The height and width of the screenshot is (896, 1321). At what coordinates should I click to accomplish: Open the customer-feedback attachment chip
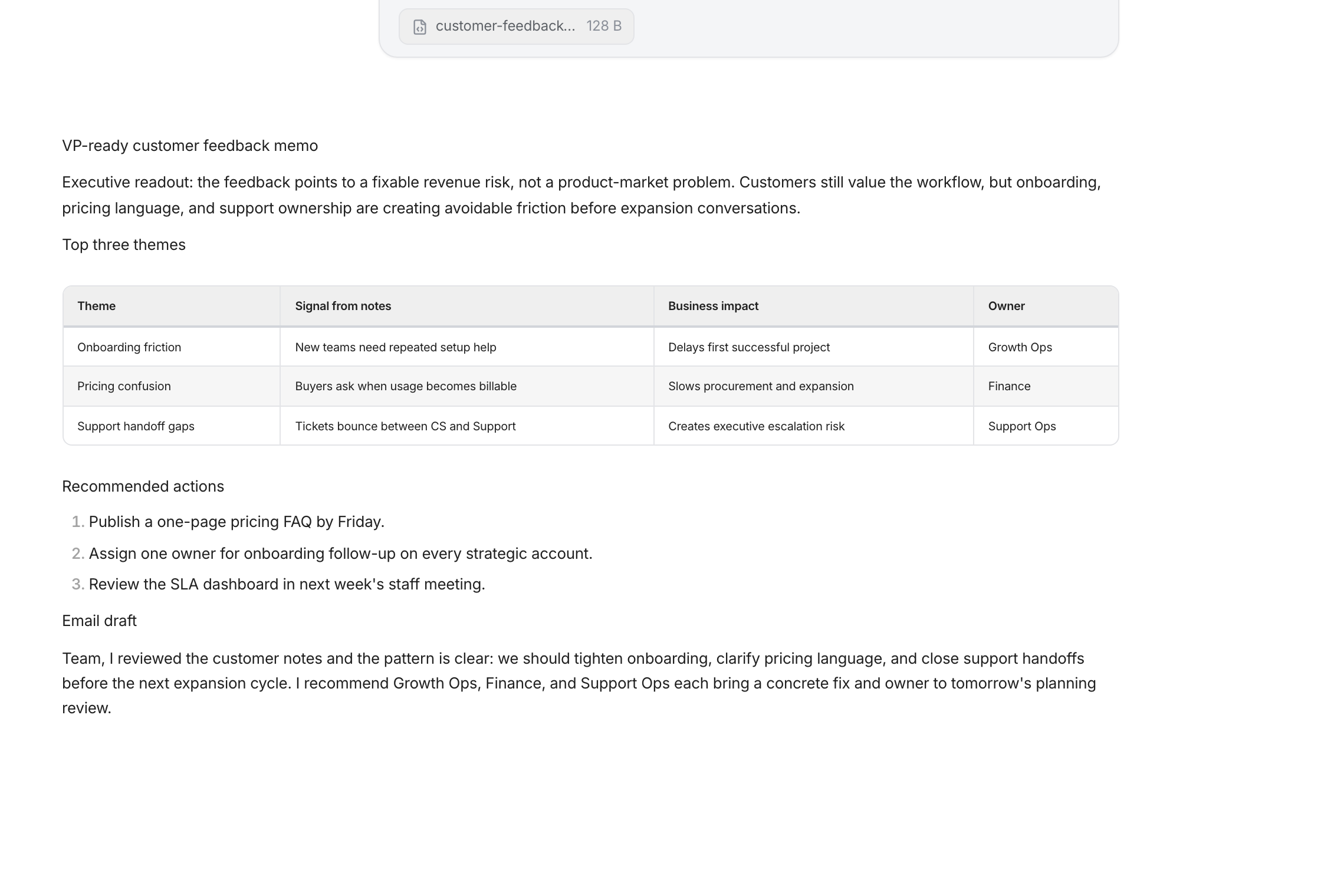pyautogui.click(x=505, y=27)
